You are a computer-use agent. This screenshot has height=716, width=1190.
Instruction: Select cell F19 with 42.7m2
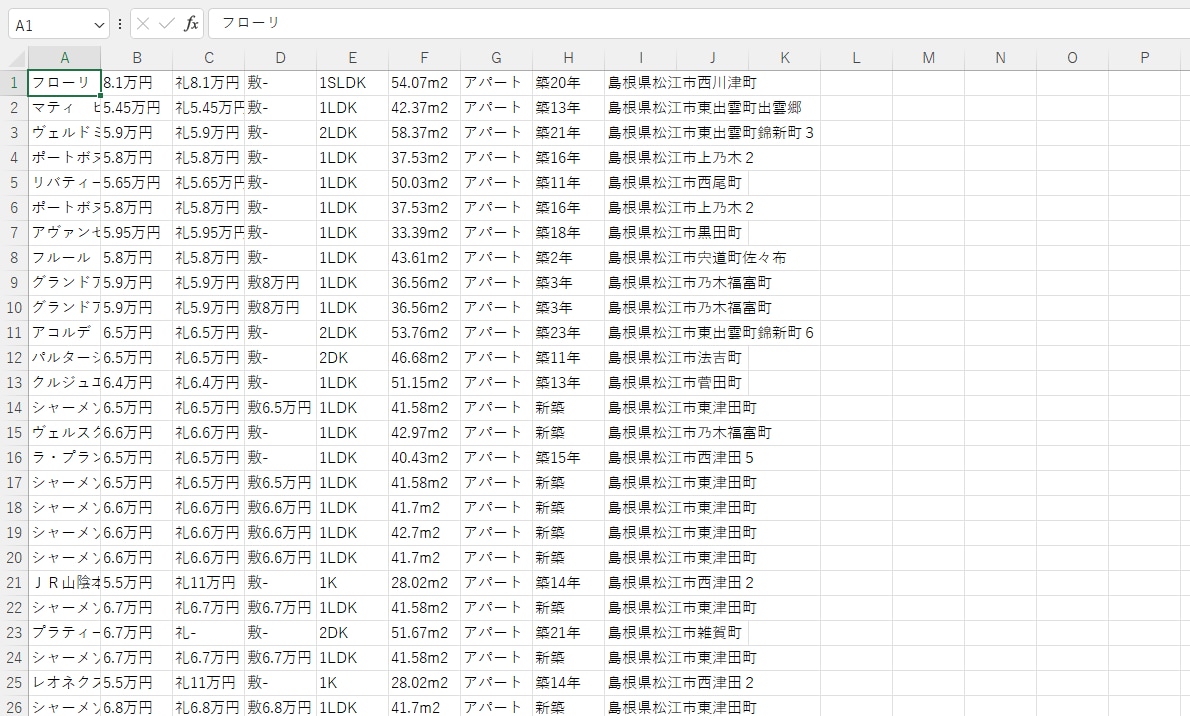424,532
